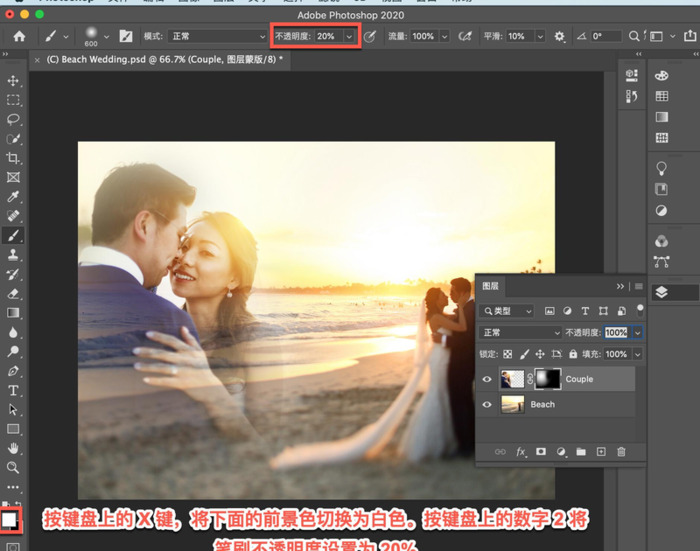
Task: Pick the Eraser tool
Action: [13, 294]
